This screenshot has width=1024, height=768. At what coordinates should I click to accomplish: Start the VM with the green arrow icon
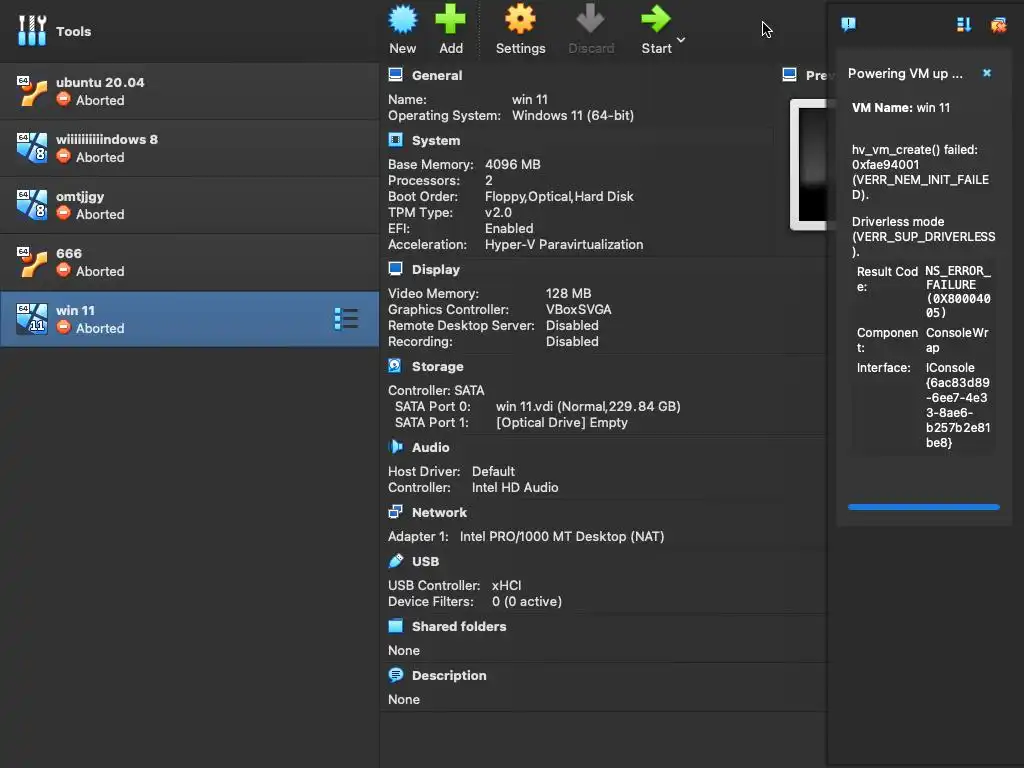[656, 19]
